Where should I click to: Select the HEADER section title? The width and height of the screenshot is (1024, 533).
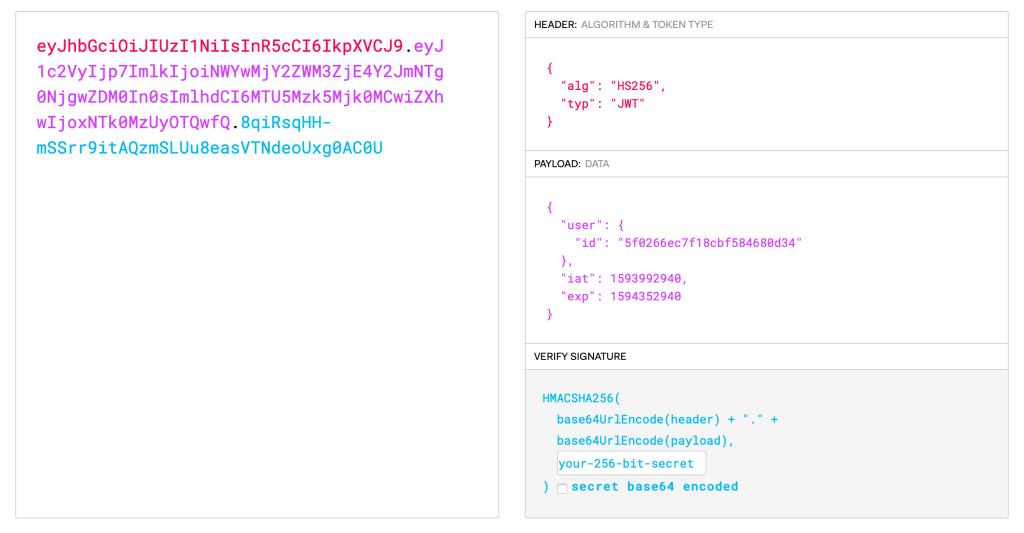point(555,24)
